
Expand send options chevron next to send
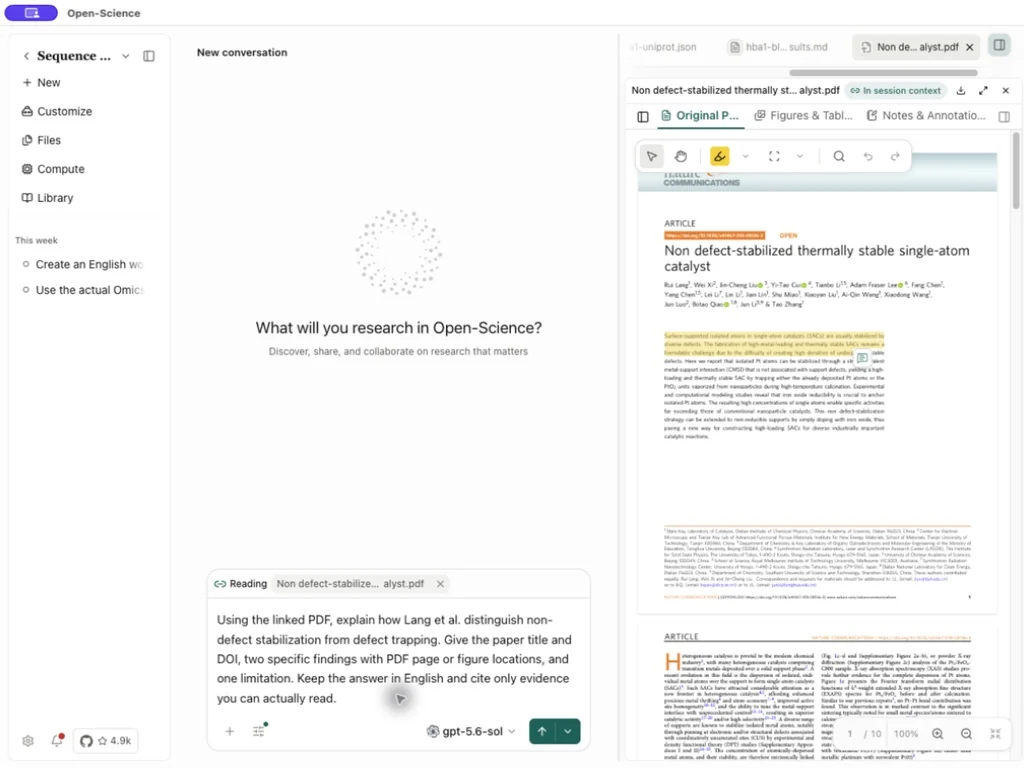[568, 731]
